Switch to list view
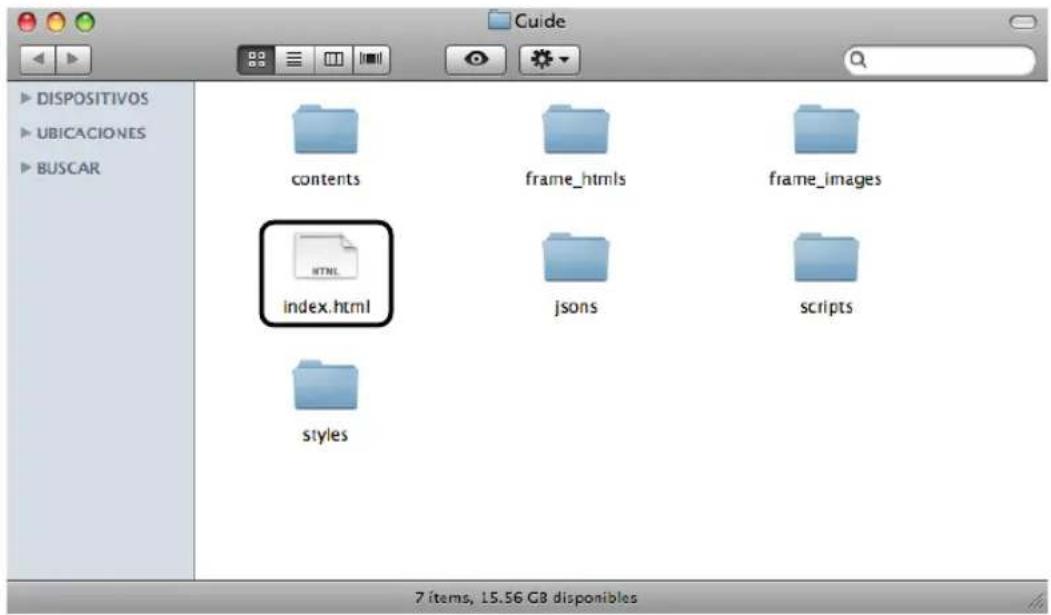 [294, 59]
